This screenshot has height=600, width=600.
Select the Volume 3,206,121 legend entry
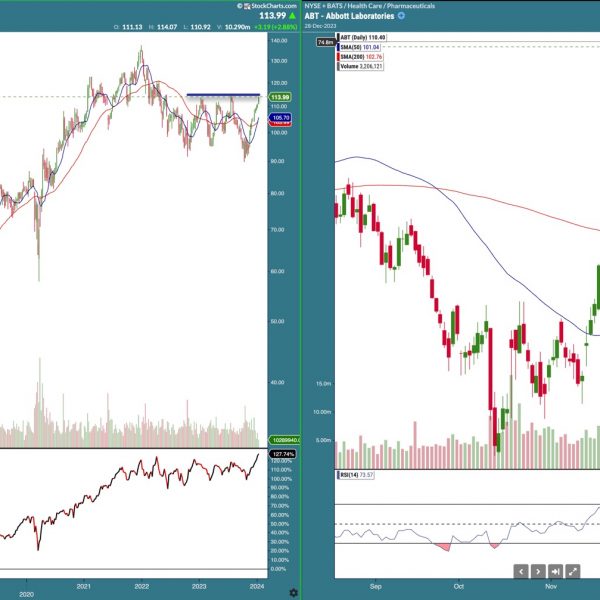point(360,66)
